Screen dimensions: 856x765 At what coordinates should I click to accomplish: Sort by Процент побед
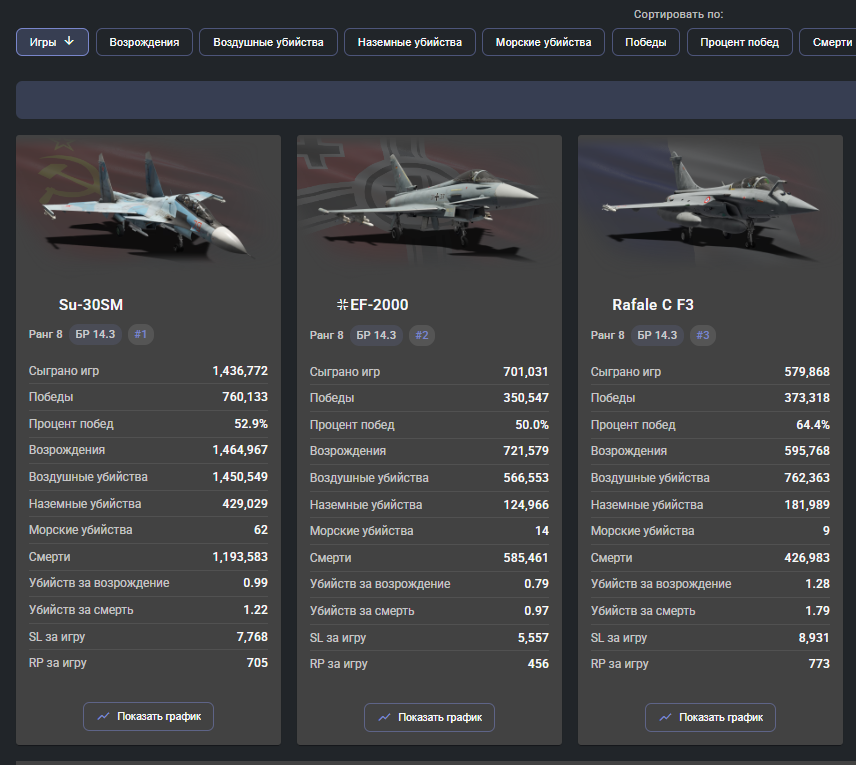pyautogui.click(x=739, y=42)
